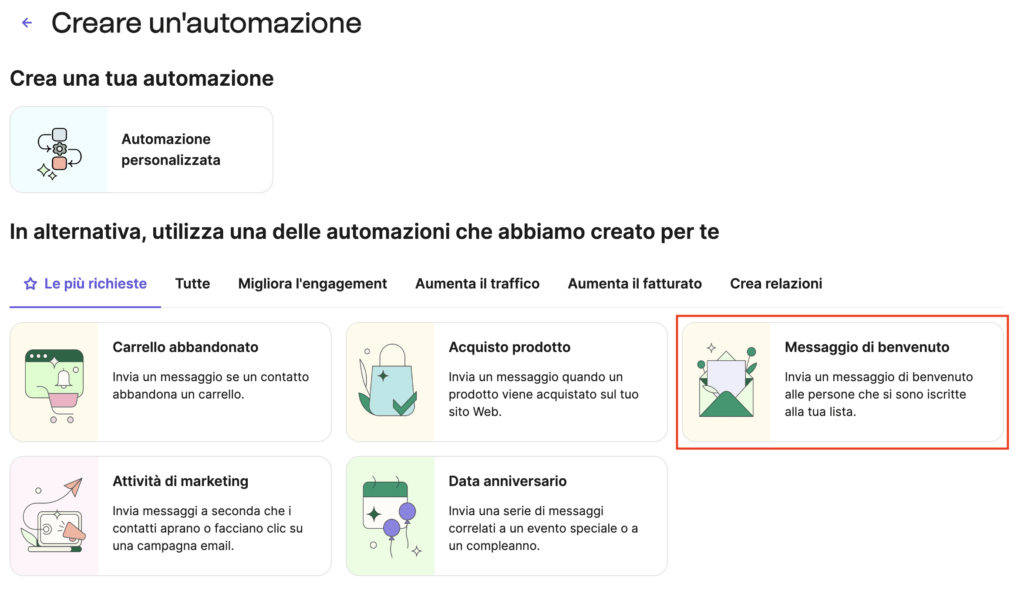The width and height of the screenshot is (1024, 590).
Task: Click the text 'alla tua lista.'
Action: 820,412
